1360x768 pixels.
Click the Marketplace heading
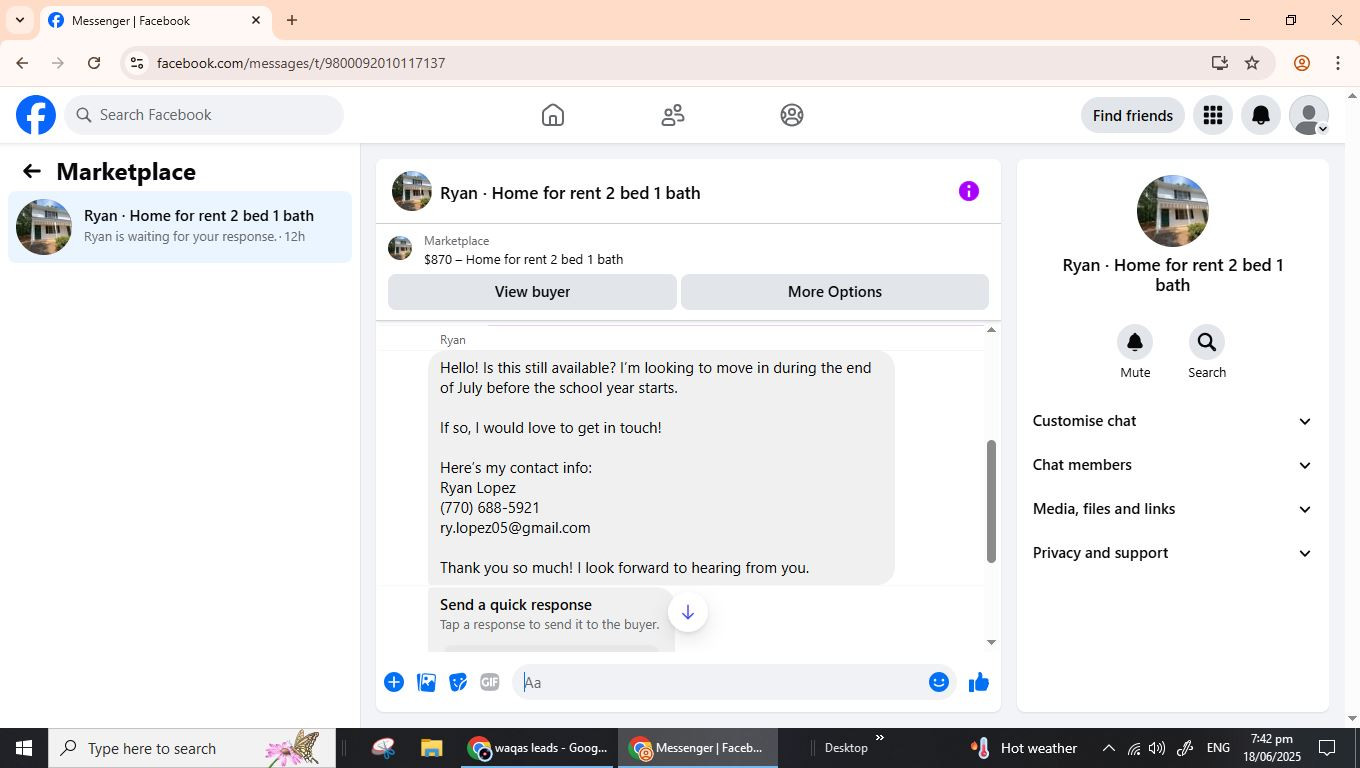click(x=126, y=172)
